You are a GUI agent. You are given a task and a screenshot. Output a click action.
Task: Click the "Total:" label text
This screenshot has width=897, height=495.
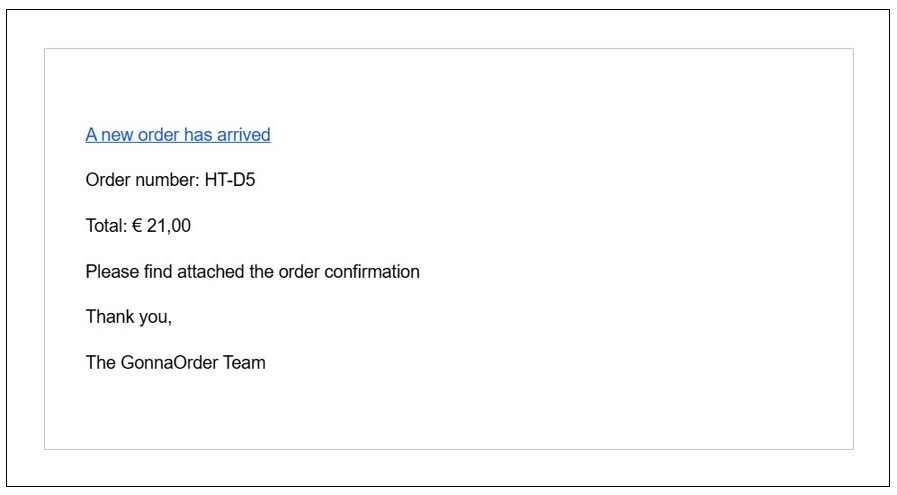pos(106,226)
